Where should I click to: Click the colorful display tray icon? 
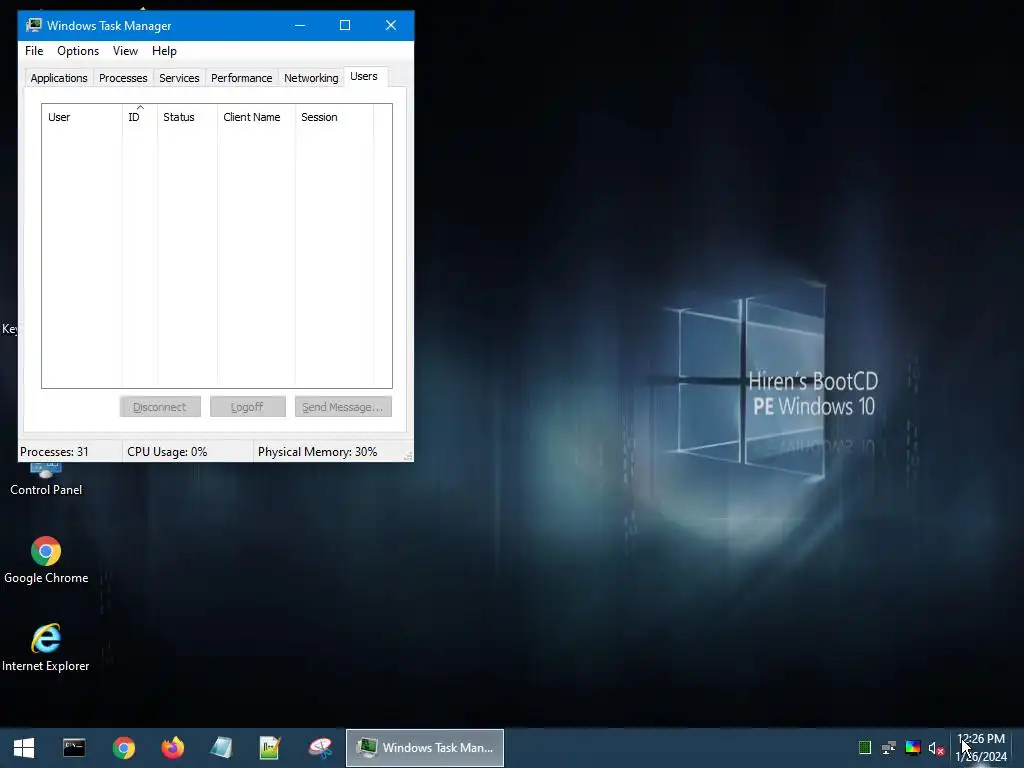[x=913, y=748]
